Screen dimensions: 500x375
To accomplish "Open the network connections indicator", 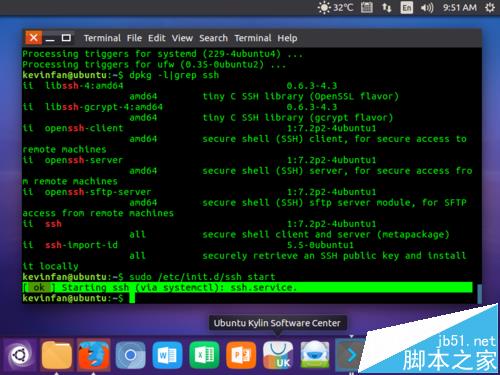I will 386,7.
